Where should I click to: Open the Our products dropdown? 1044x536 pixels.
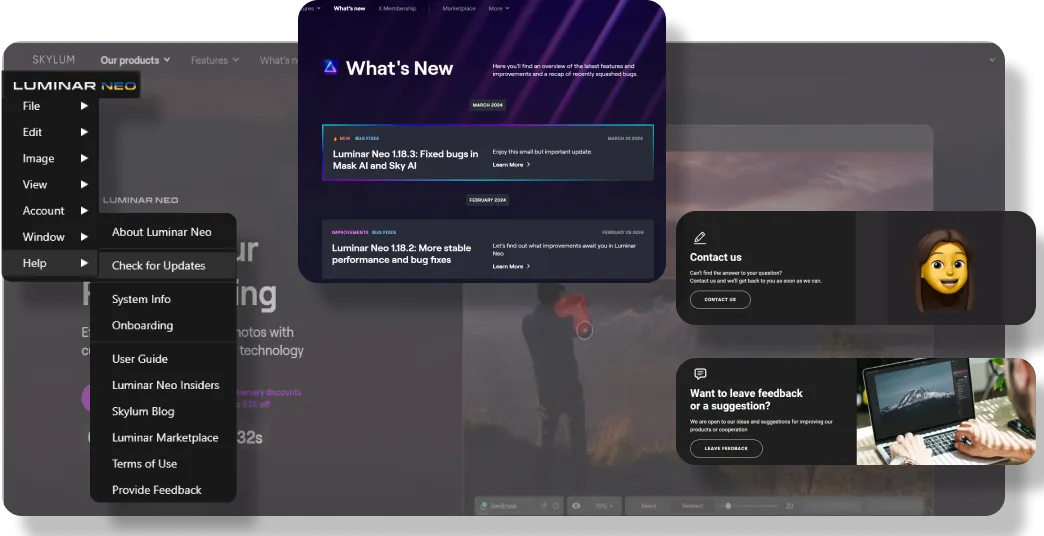(x=135, y=60)
